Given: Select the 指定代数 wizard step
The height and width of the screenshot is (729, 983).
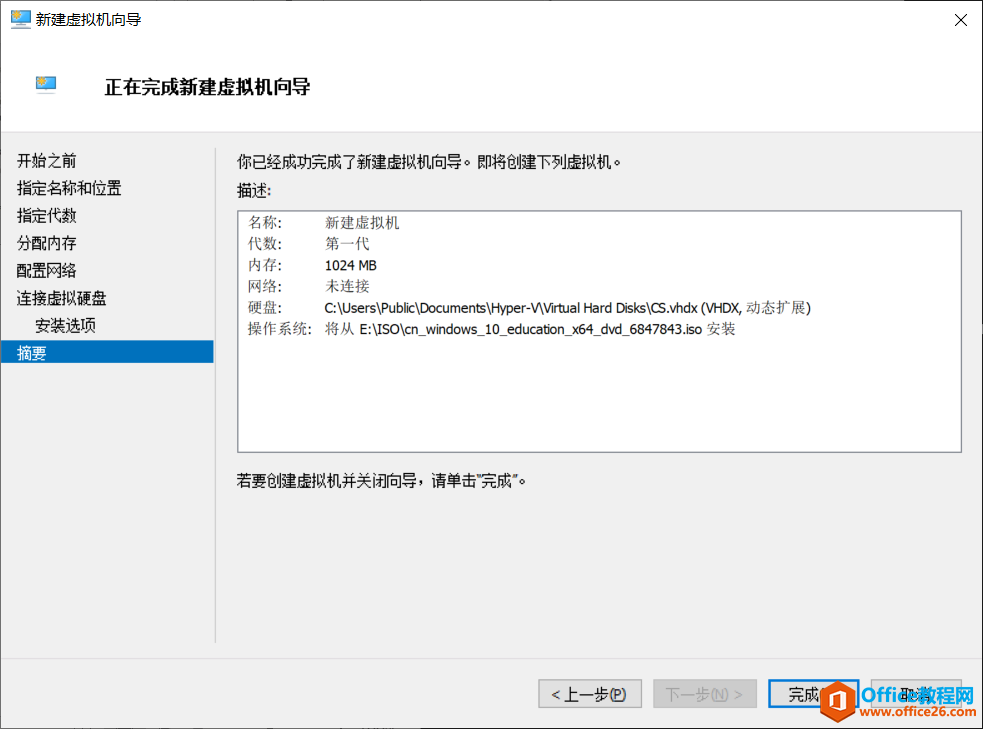Looking at the screenshot, I should tap(46, 216).
